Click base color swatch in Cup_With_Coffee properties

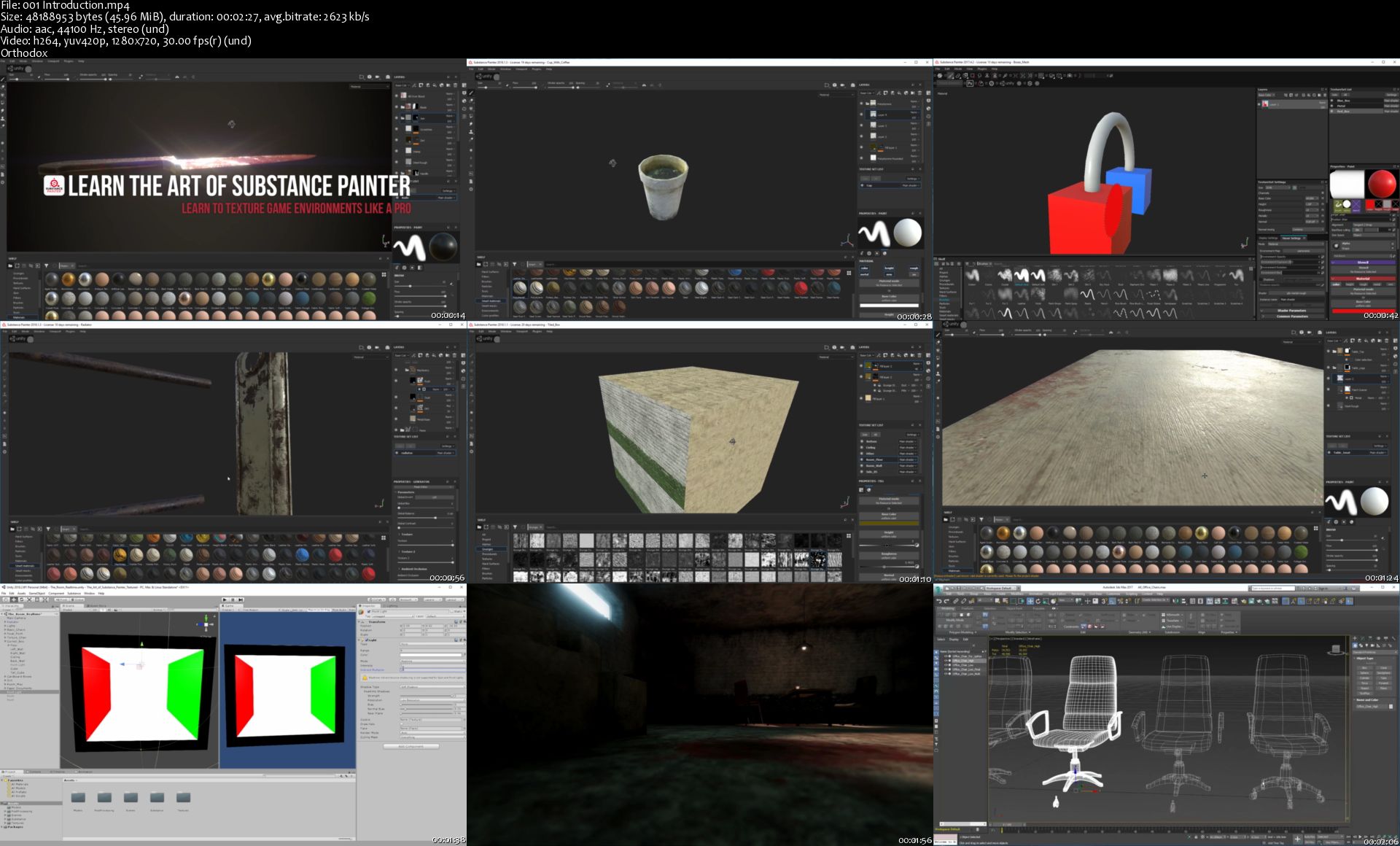pos(889,306)
